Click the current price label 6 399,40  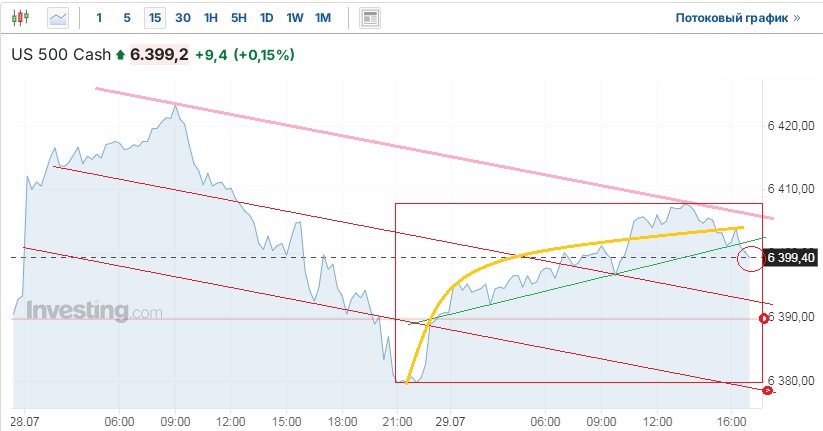tap(792, 258)
